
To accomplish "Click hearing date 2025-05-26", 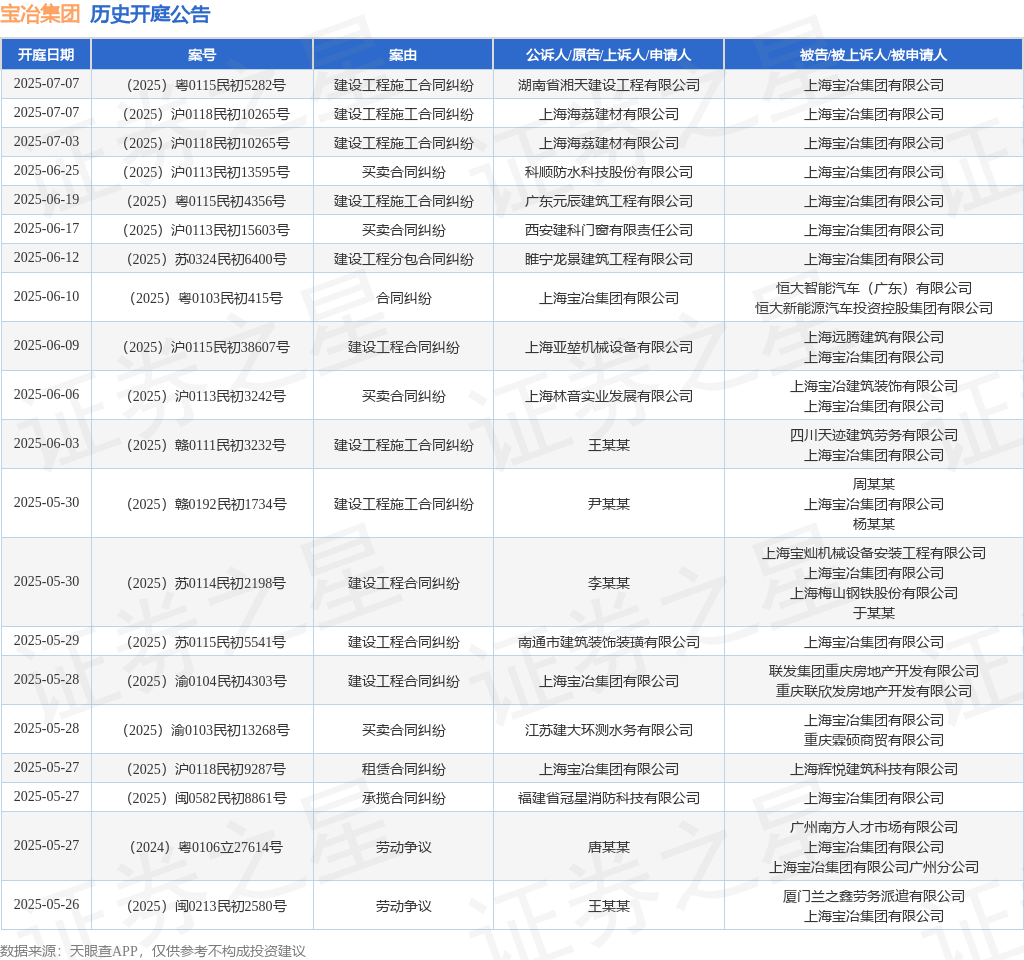I will coord(46,904).
